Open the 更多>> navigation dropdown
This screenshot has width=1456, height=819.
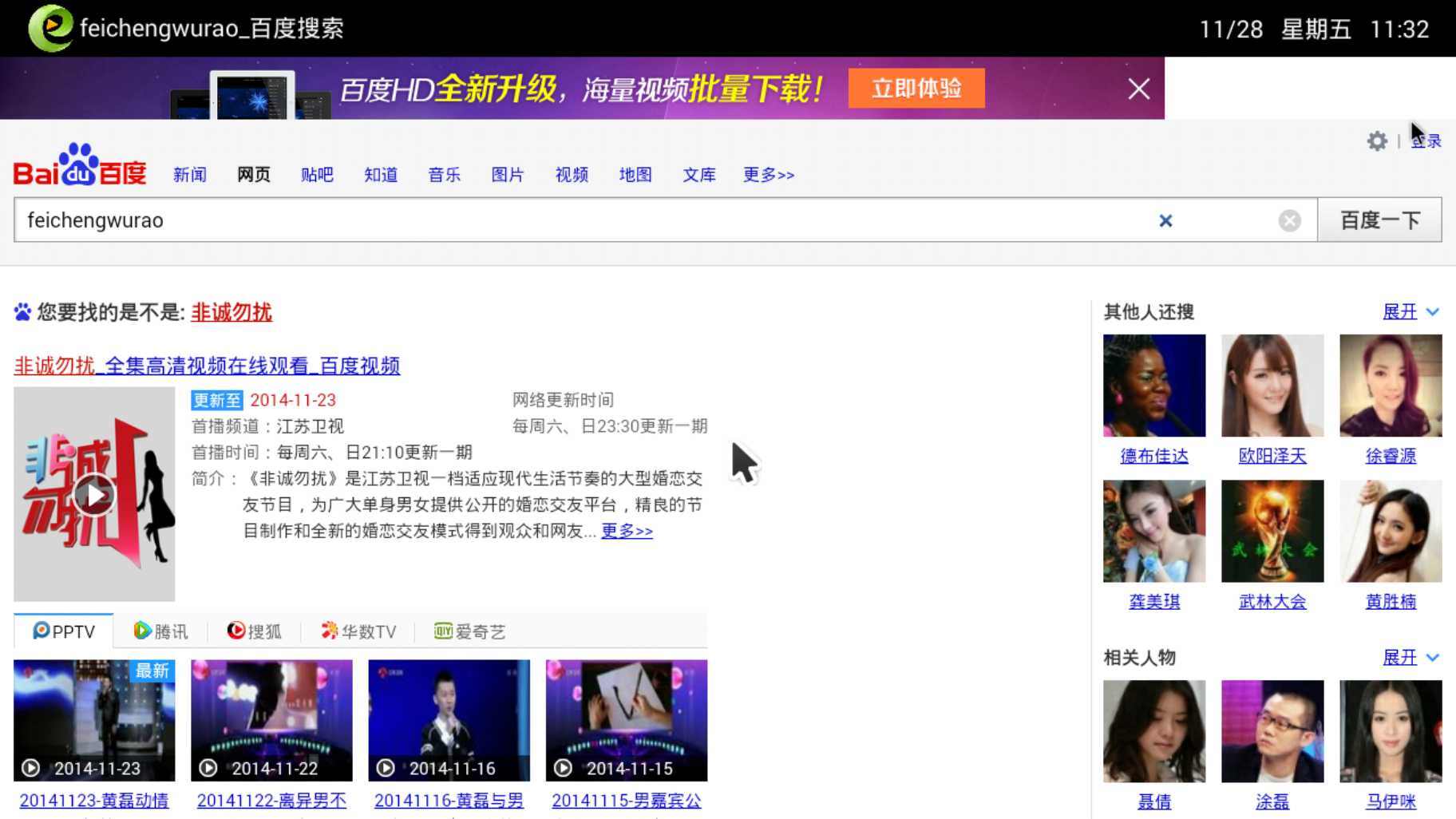point(767,175)
